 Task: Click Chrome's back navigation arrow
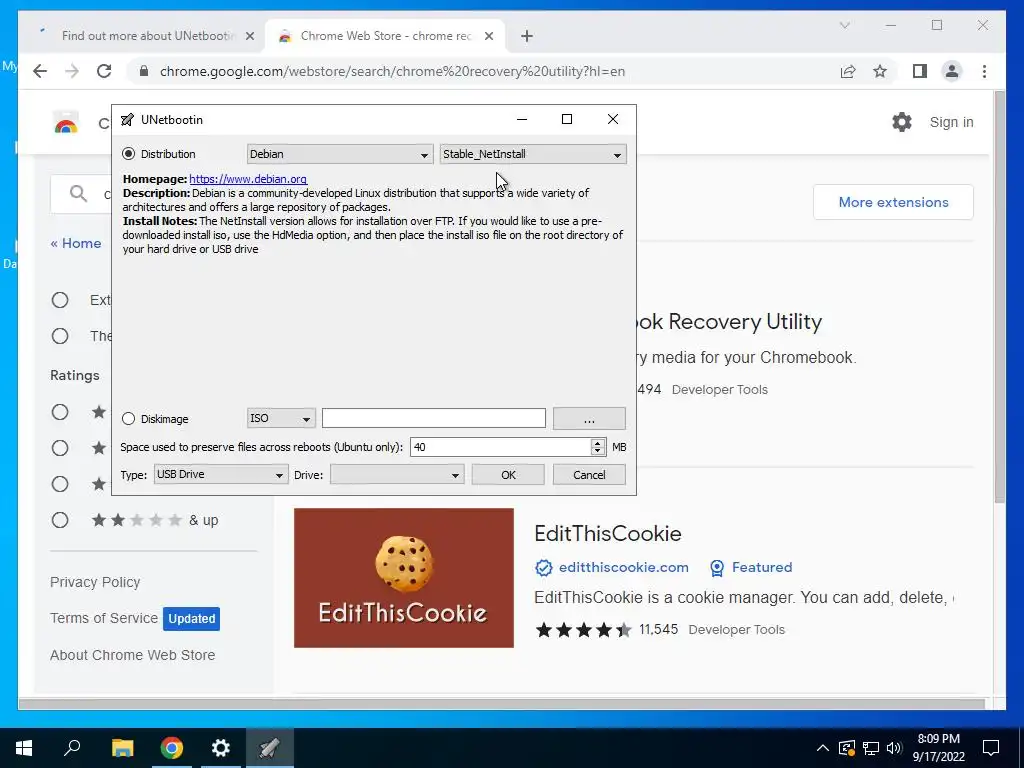(x=40, y=71)
